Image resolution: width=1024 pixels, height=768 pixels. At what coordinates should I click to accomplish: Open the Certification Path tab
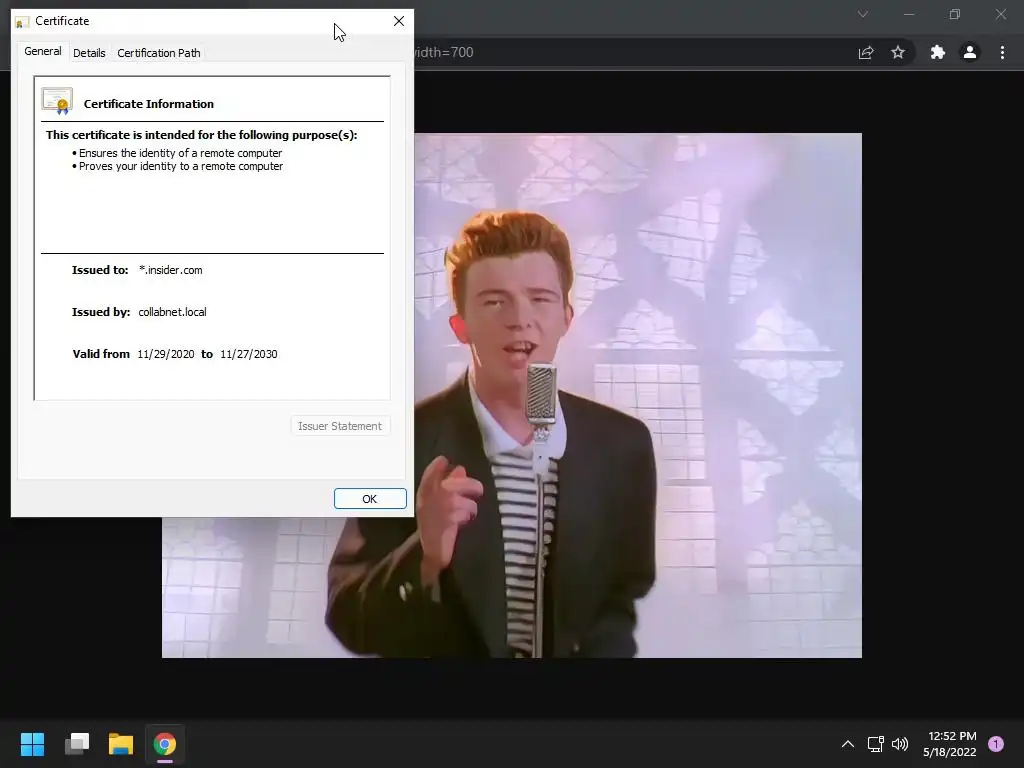point(159,53)
